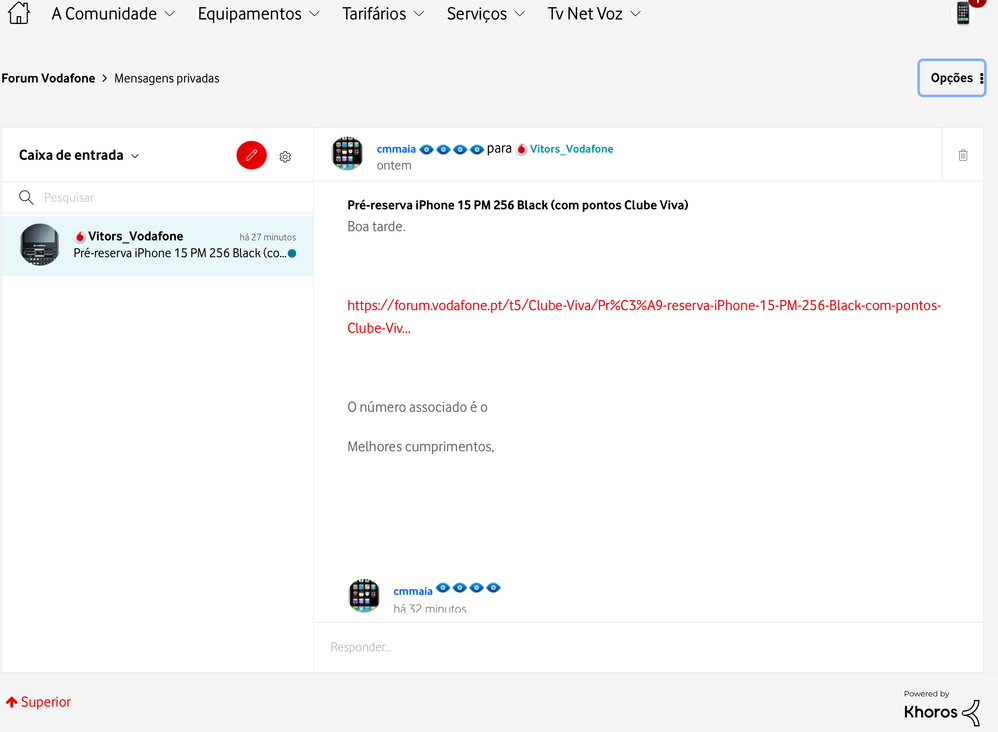Open the user avatar with notification badge

coord(964,13)
